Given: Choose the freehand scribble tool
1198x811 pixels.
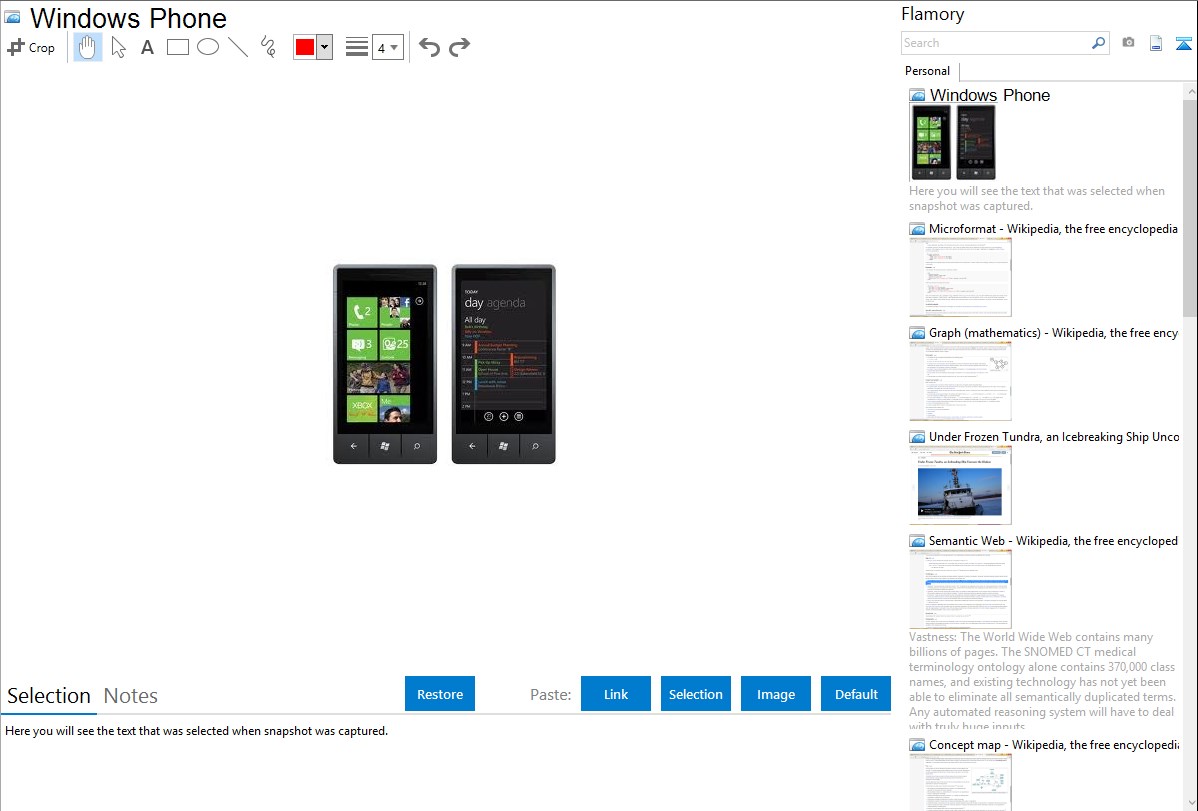Looking at the screenshot, I should [x=267, y=47].
